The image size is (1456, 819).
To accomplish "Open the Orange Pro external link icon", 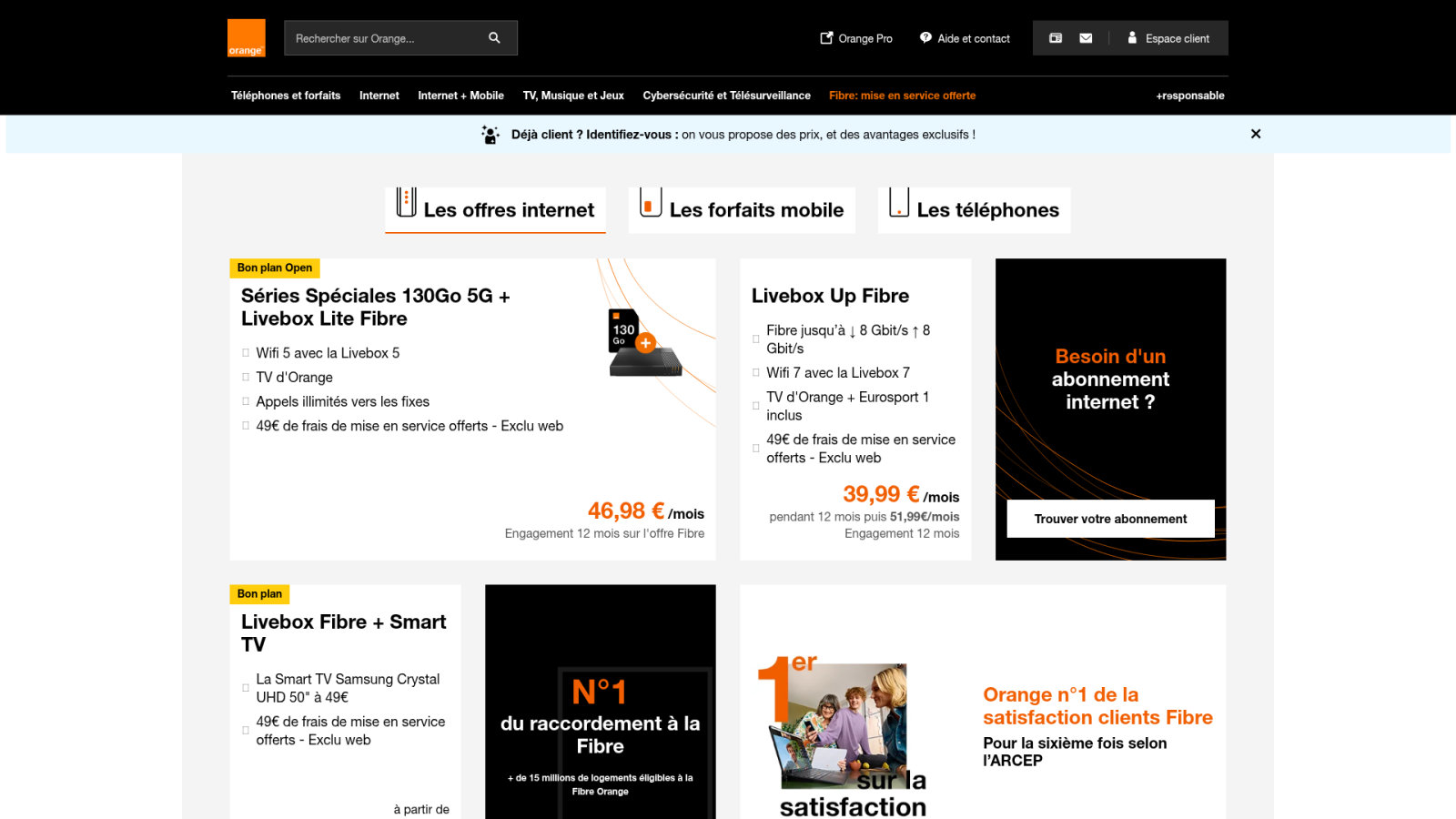I will (826, 38).
